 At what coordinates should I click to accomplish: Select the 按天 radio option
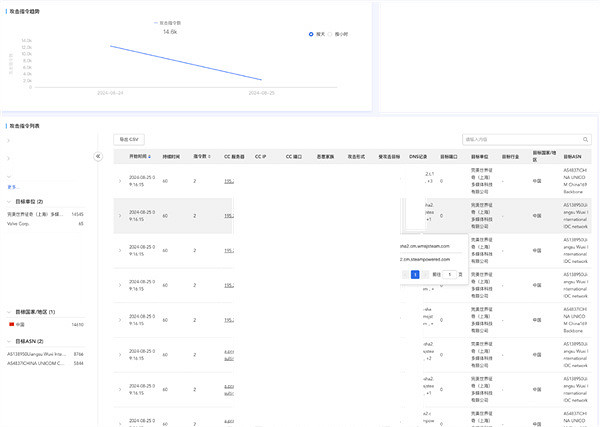click(x=311, y=33)
